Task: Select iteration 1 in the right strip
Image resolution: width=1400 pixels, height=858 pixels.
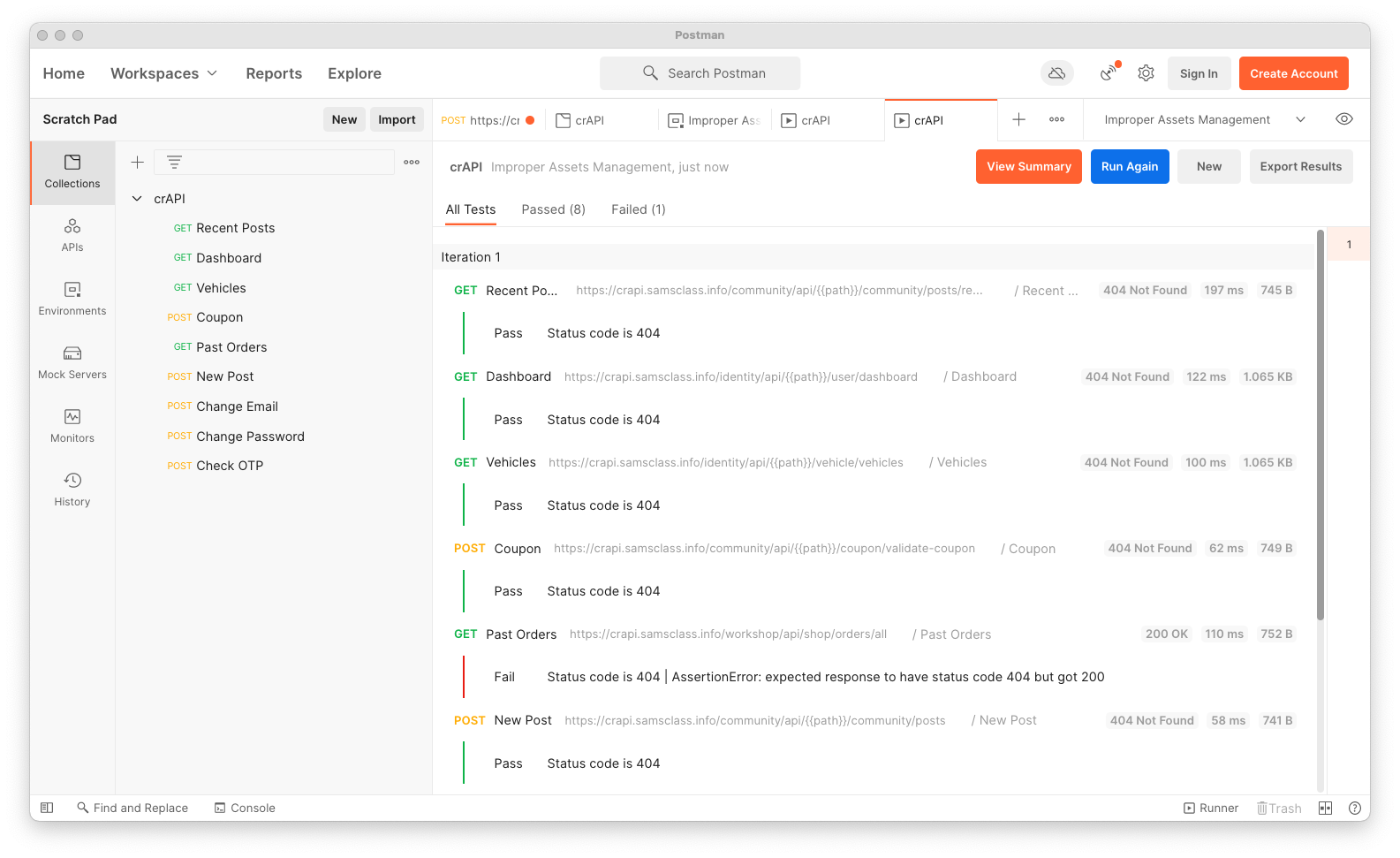Action: 1349,245
